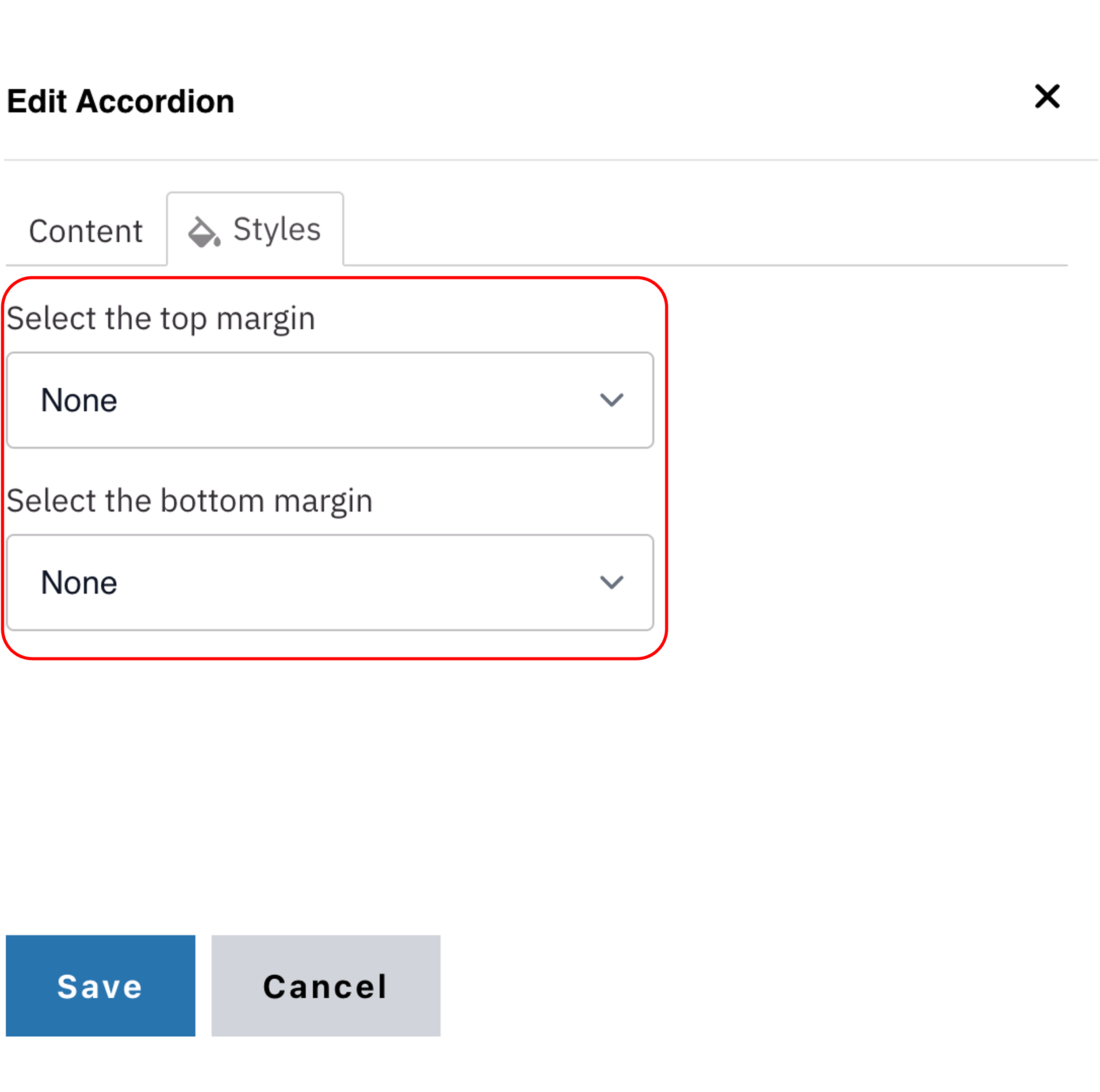Close the Edit Accordion dialog
1100x1092 pixels.
click(x=1047, y=96)
